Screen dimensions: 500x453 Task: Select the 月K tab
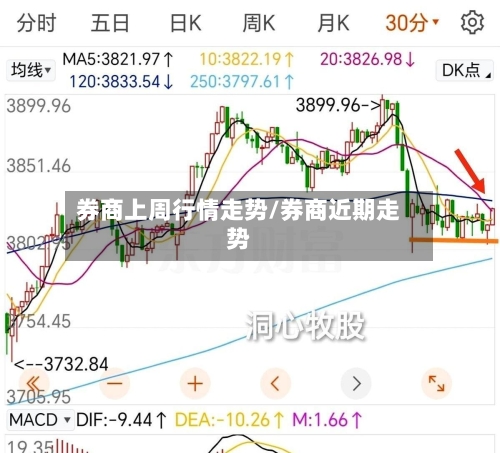[x=333, y=23]
